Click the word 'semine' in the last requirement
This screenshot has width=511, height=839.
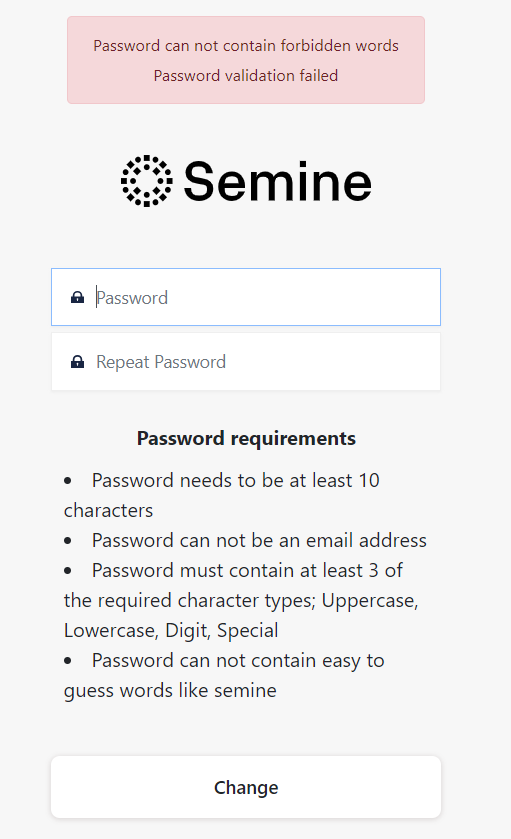click(x=246, y=690)
